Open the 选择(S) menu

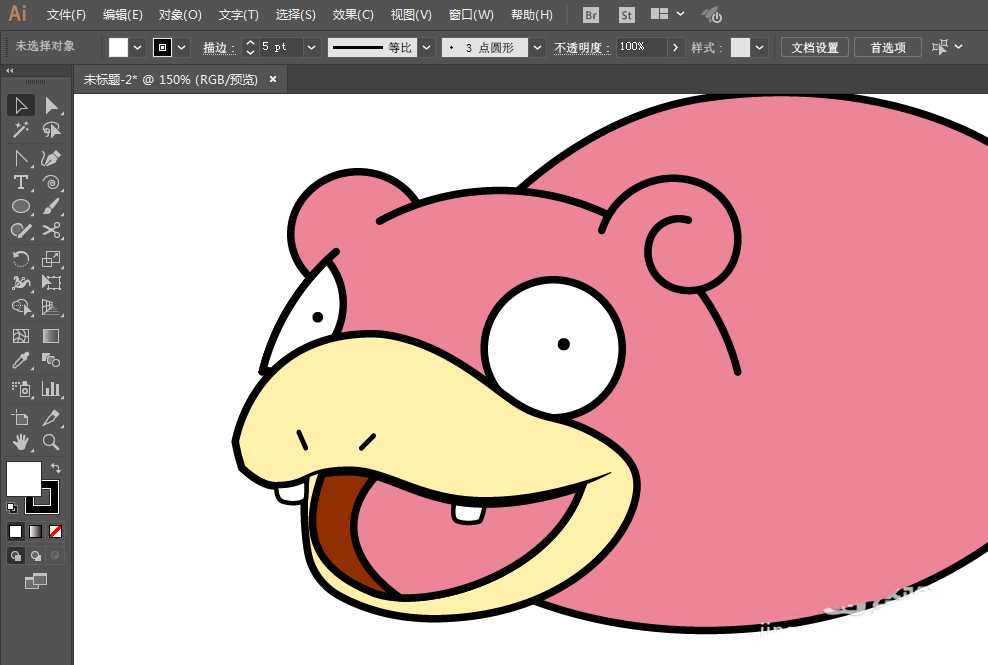[x=295, y=14]
